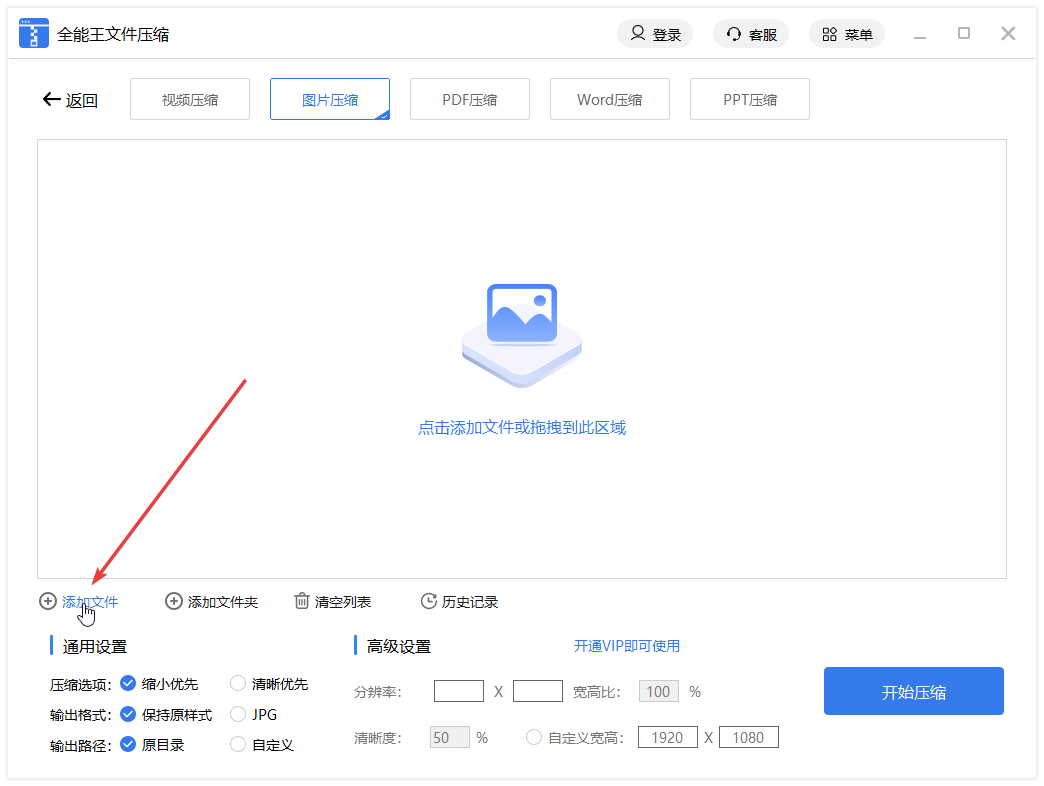Select 原目录 output path
The image size is (1044, 786).
[128, 745]
